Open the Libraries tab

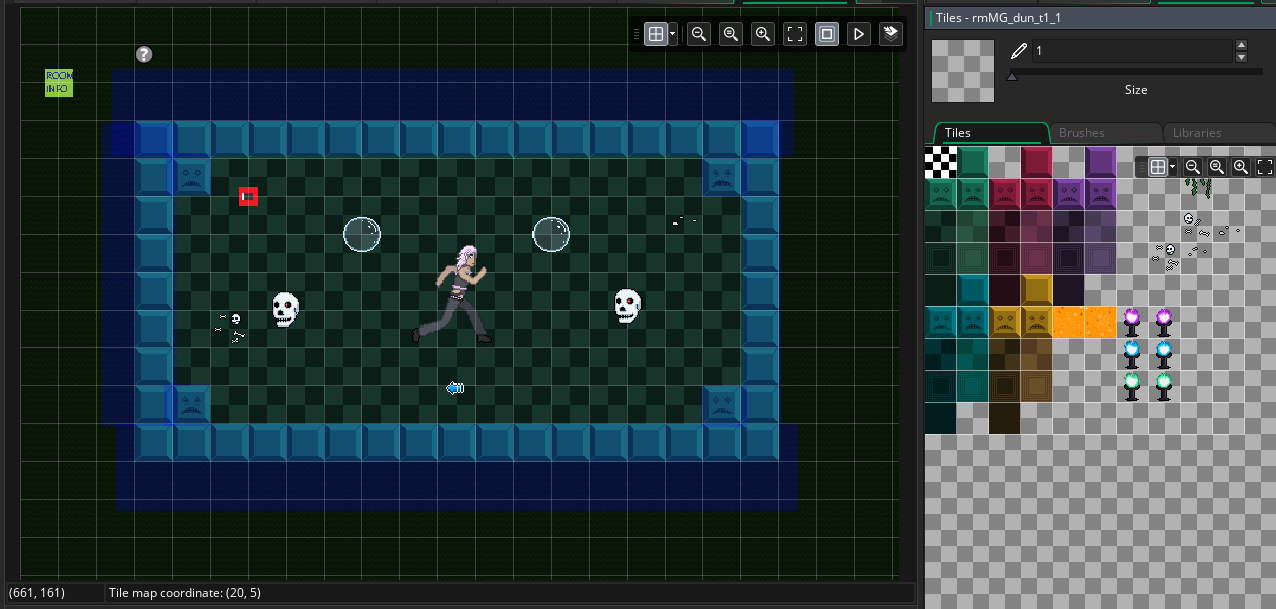tap(1197, 133)
